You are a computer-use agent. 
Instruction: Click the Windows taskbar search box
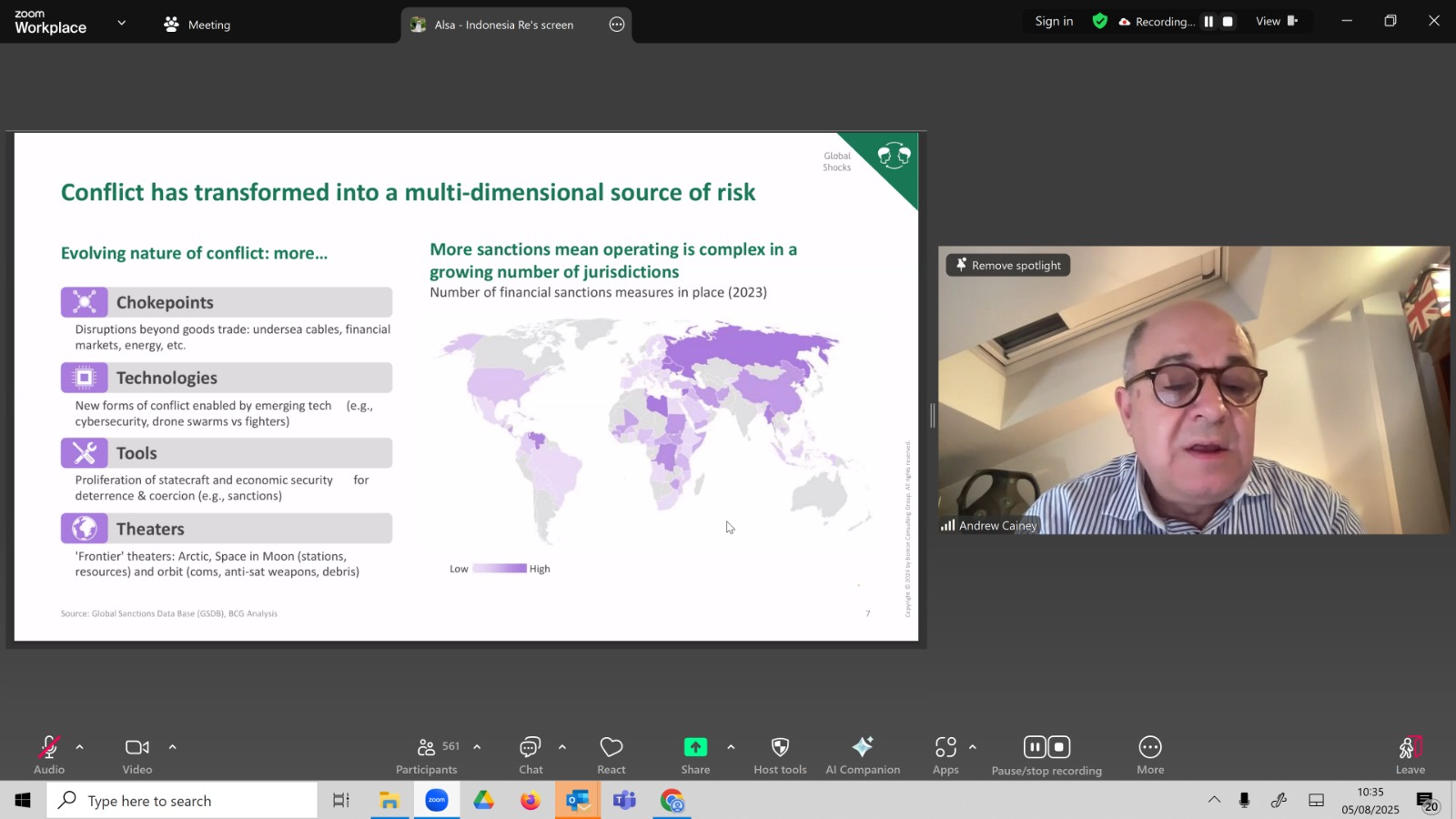[182, 801]
